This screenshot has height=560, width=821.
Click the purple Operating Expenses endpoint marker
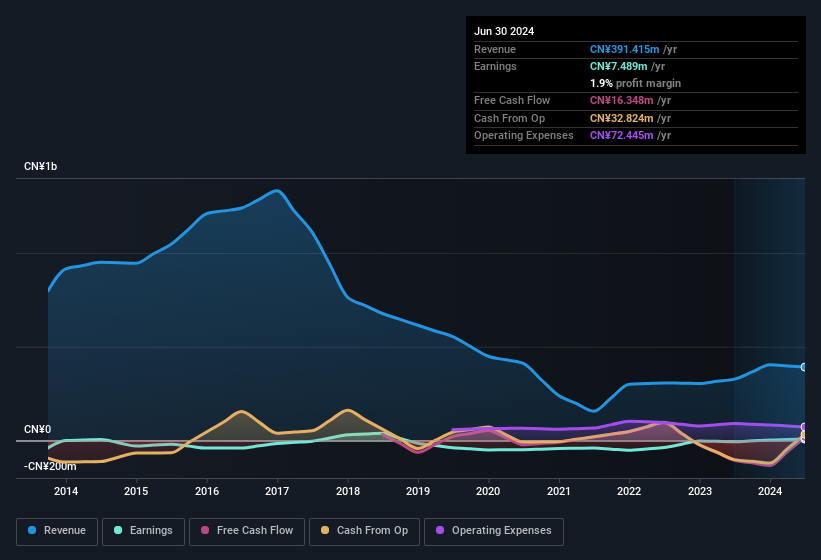click(x=804, y=427)
